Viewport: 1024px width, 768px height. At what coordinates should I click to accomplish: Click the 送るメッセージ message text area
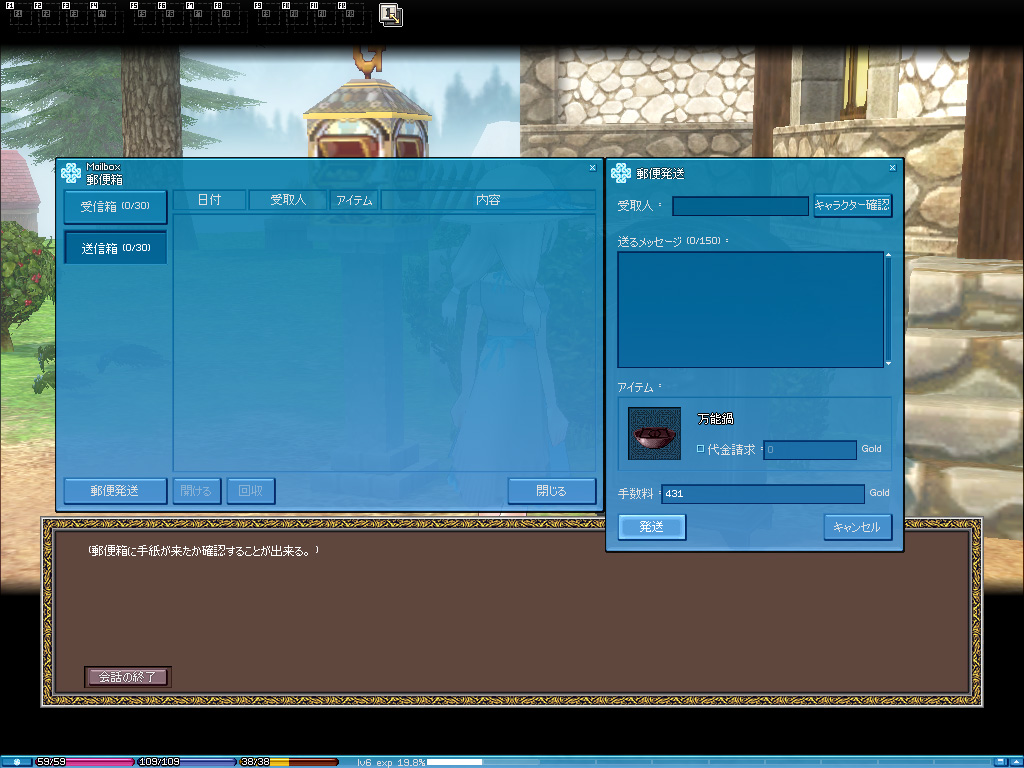point(750,310)
